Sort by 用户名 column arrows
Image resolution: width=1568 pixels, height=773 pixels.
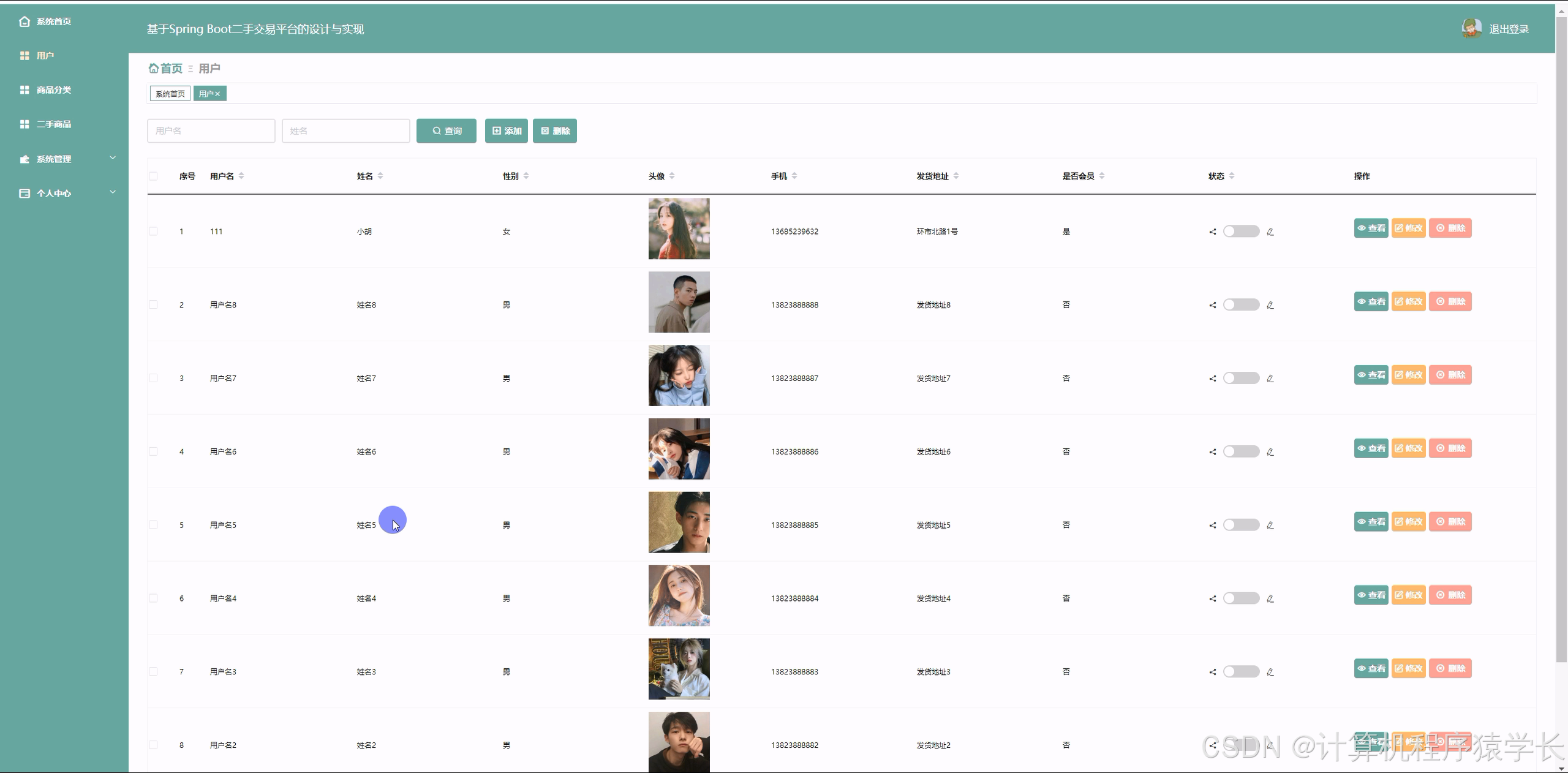point(241,176)
